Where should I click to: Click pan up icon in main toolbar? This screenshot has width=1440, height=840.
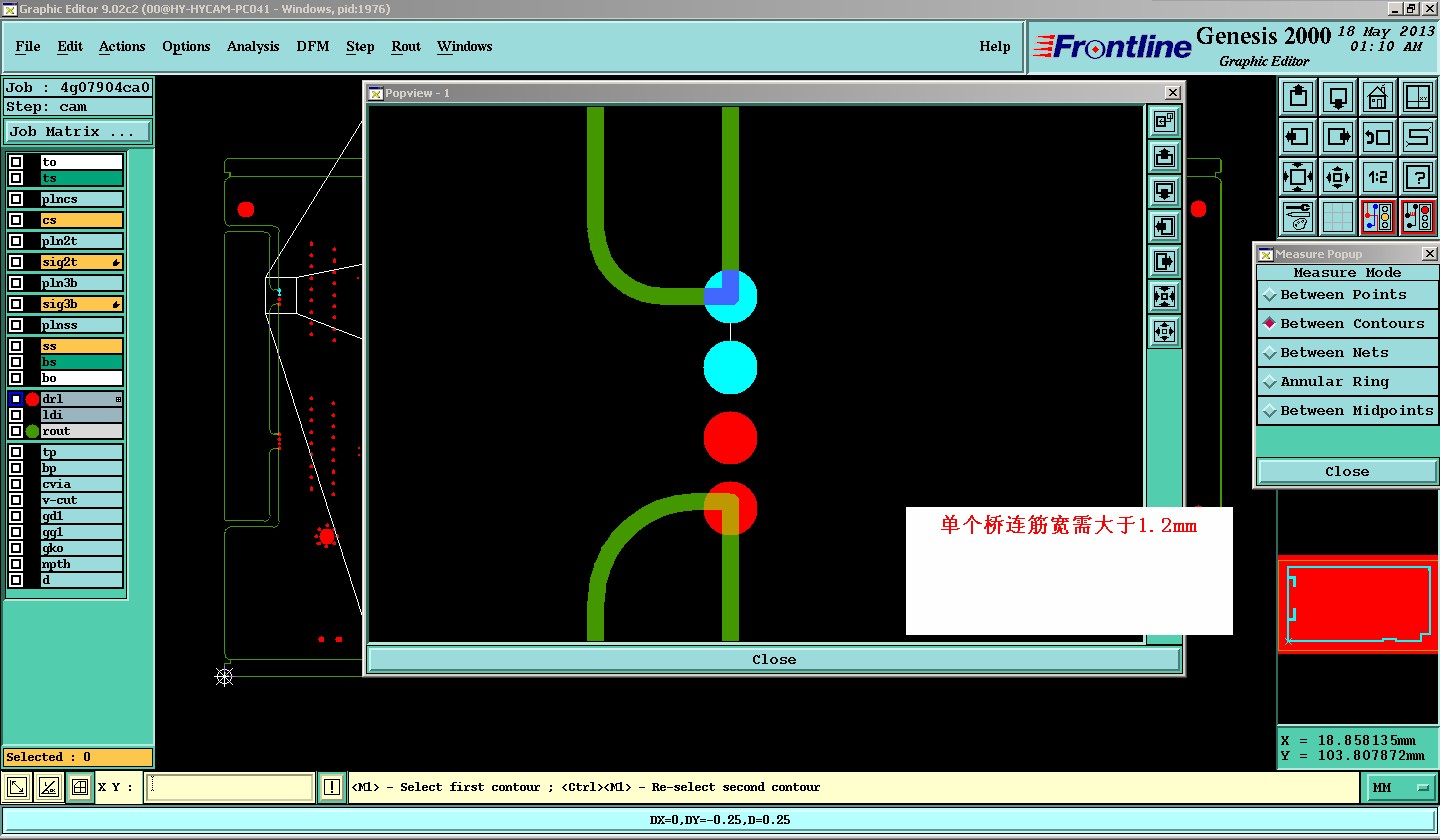point(1298,97)
